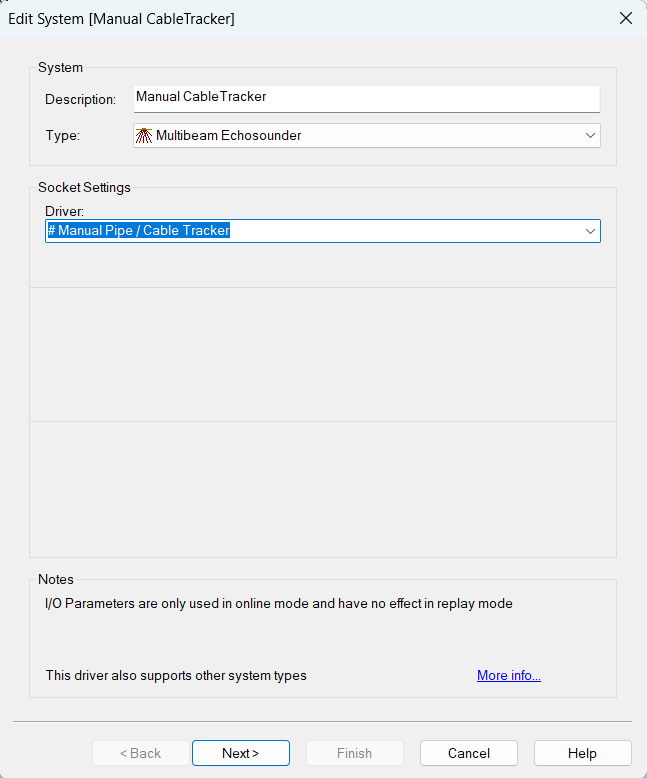Expand the Driver dropdown arrow
Screen dimensions: 647x778
point(590,231)
